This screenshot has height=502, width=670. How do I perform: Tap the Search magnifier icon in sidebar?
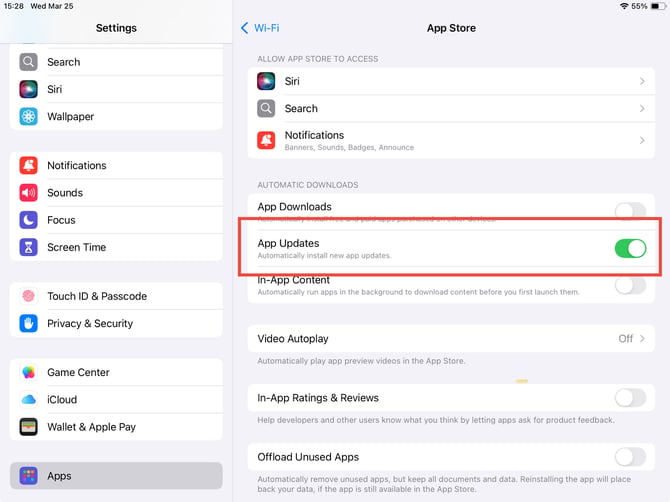coord(28,62)
